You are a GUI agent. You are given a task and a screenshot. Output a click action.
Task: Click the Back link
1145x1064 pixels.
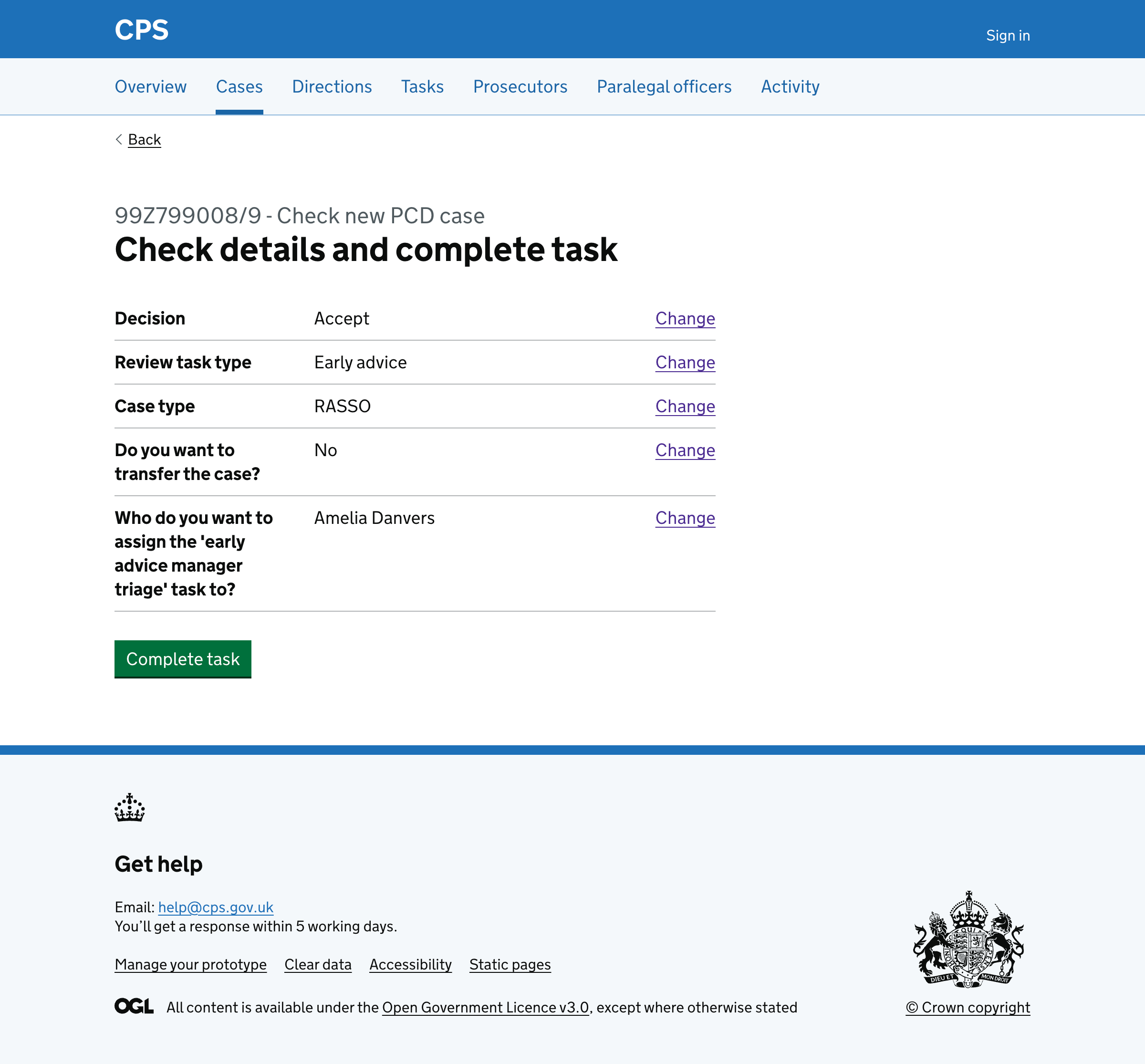point(144,139)
